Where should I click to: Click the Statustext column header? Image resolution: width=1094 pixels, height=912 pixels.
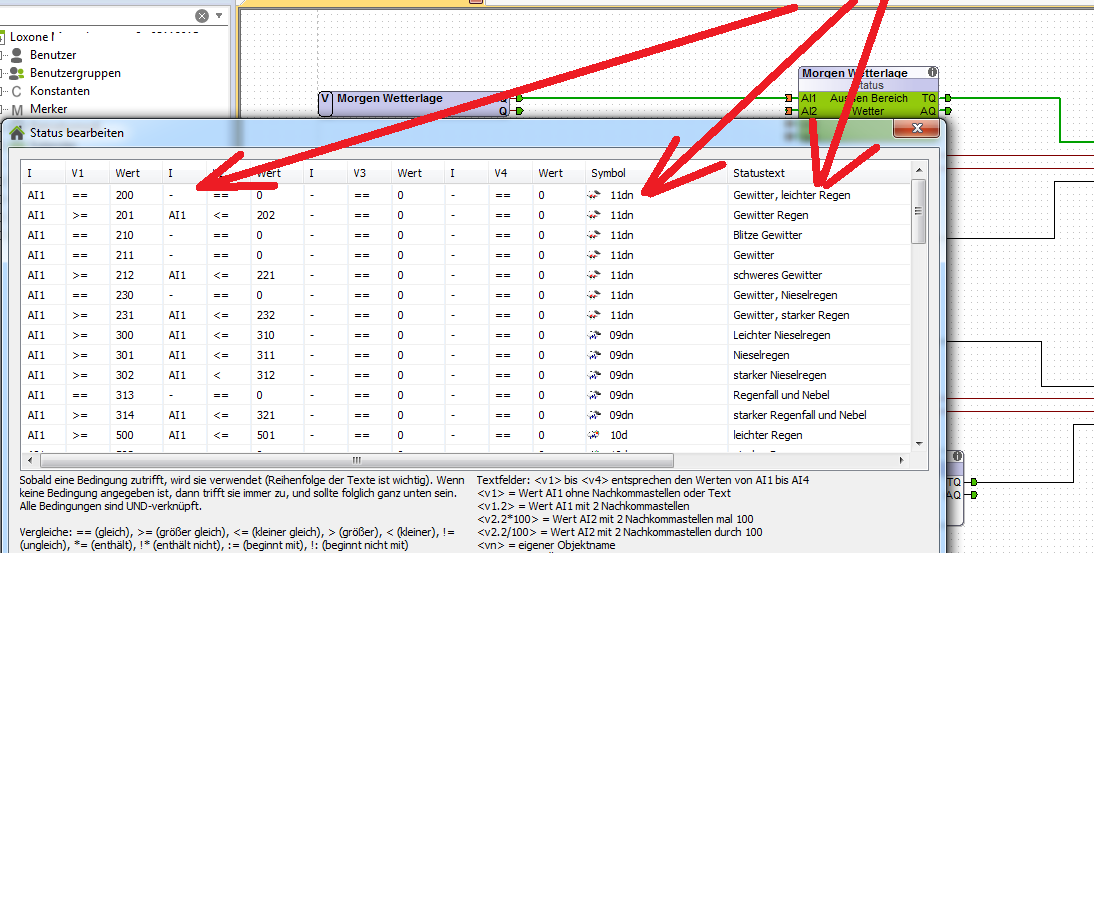(x=818, y=173)
